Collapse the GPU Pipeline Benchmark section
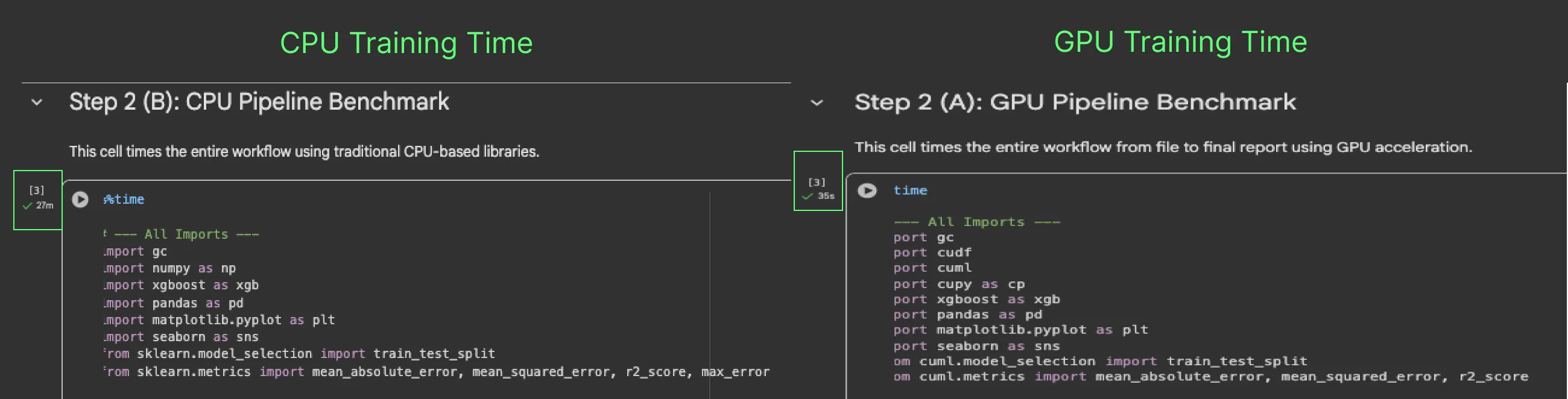1568x399 pixels. point(817,103)
